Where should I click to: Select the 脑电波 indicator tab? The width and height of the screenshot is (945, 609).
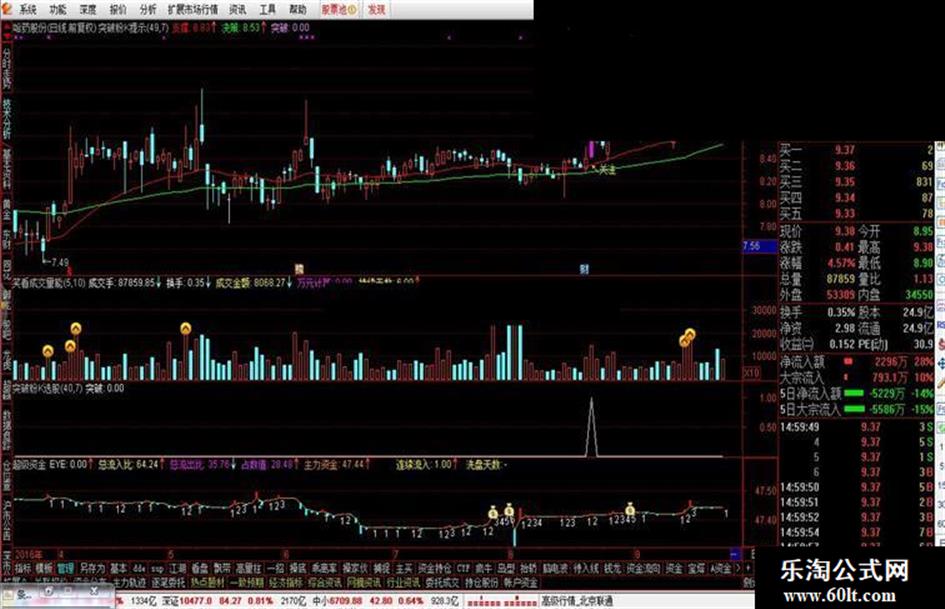coord(555,569)
